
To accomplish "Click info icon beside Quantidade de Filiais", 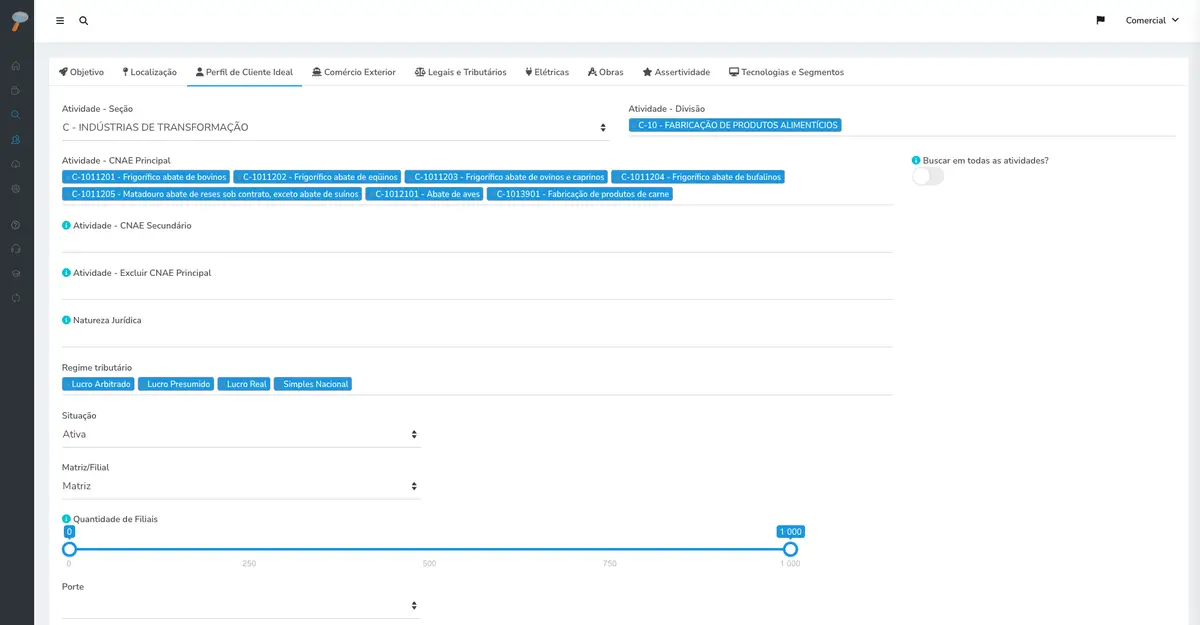I will (66, 519).
